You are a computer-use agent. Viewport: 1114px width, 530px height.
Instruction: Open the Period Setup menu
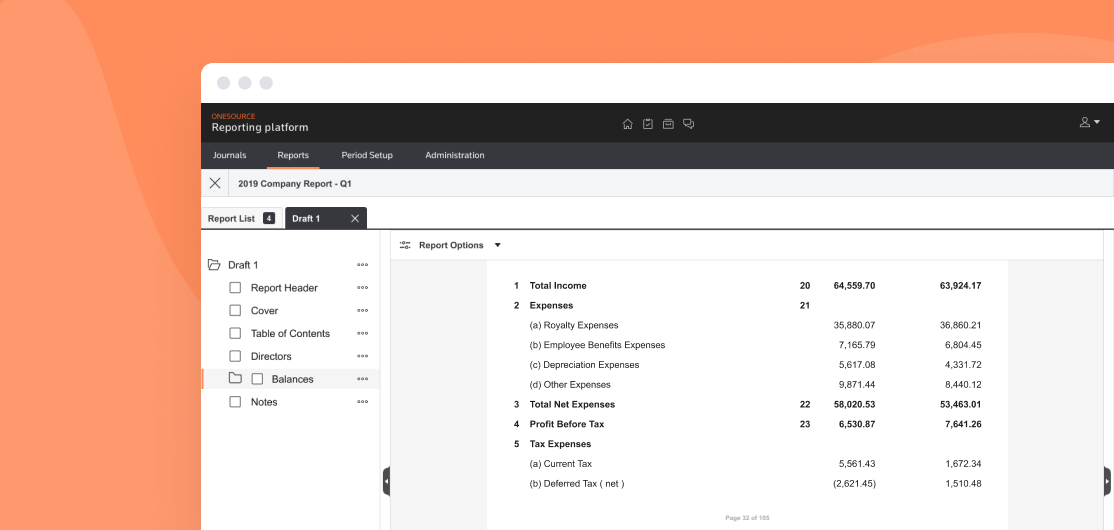click(367, 155)
